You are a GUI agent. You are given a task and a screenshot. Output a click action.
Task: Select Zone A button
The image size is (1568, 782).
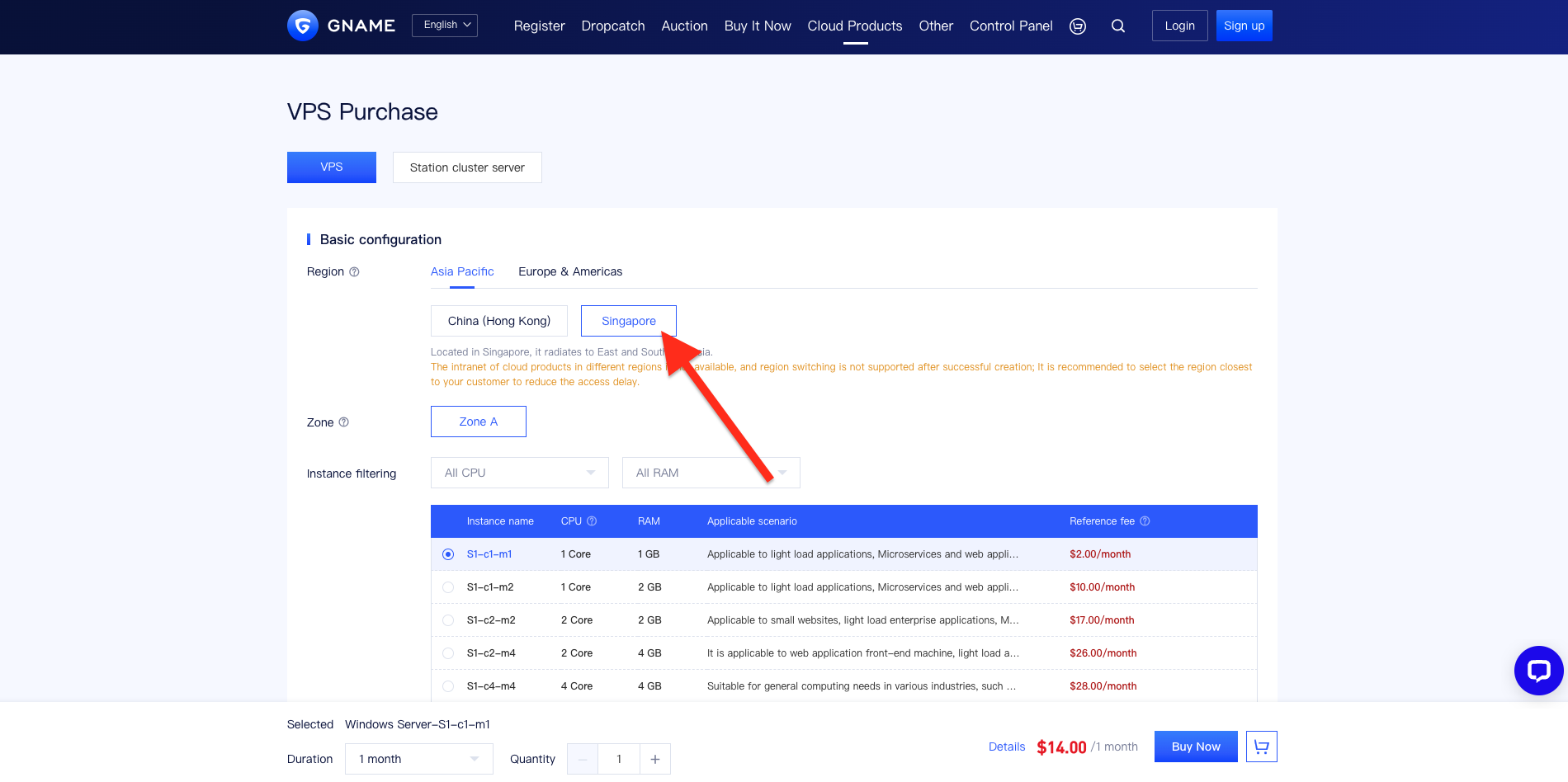[x=479, y=422]
